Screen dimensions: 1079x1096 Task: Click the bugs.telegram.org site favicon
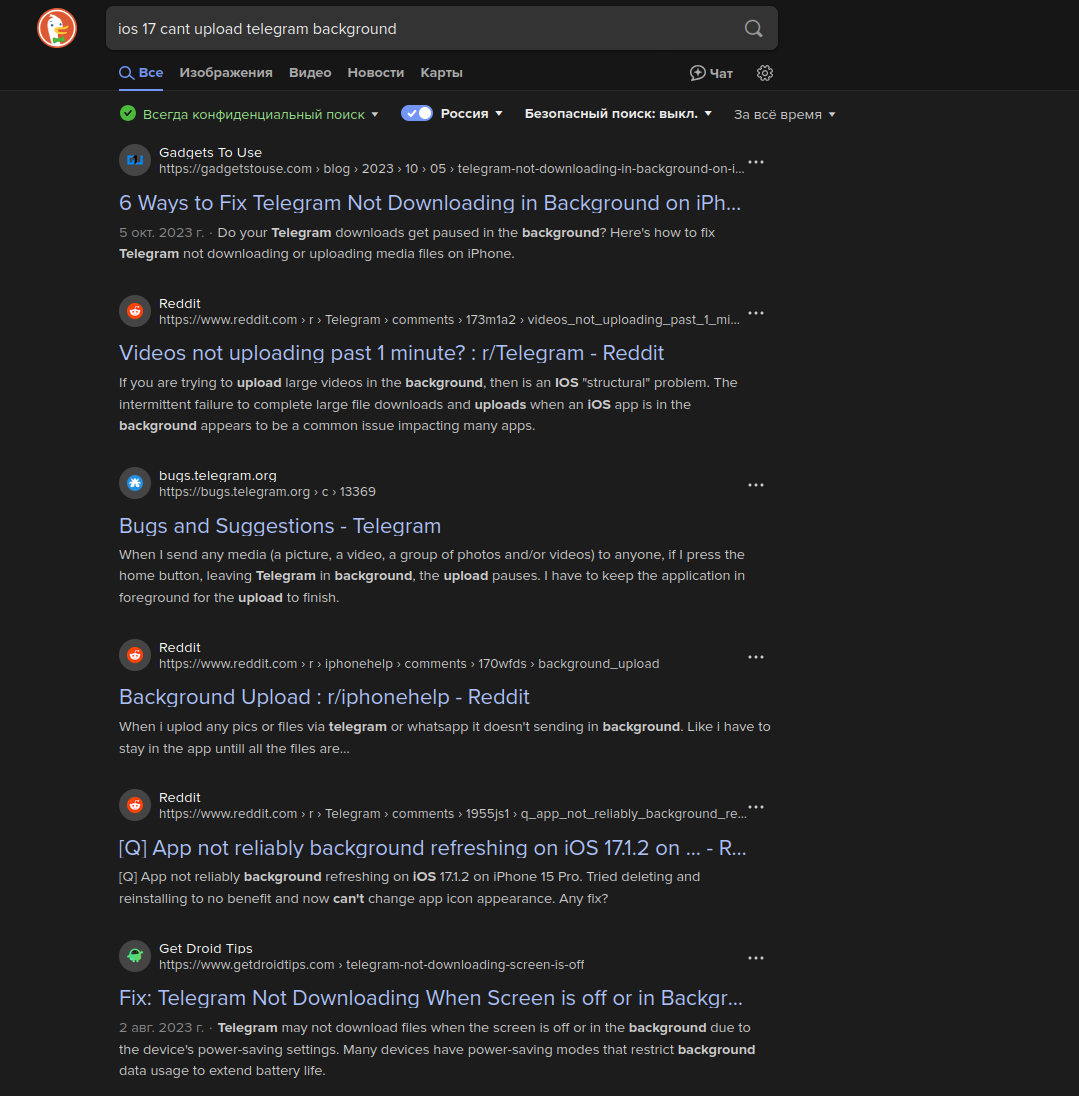135,483
